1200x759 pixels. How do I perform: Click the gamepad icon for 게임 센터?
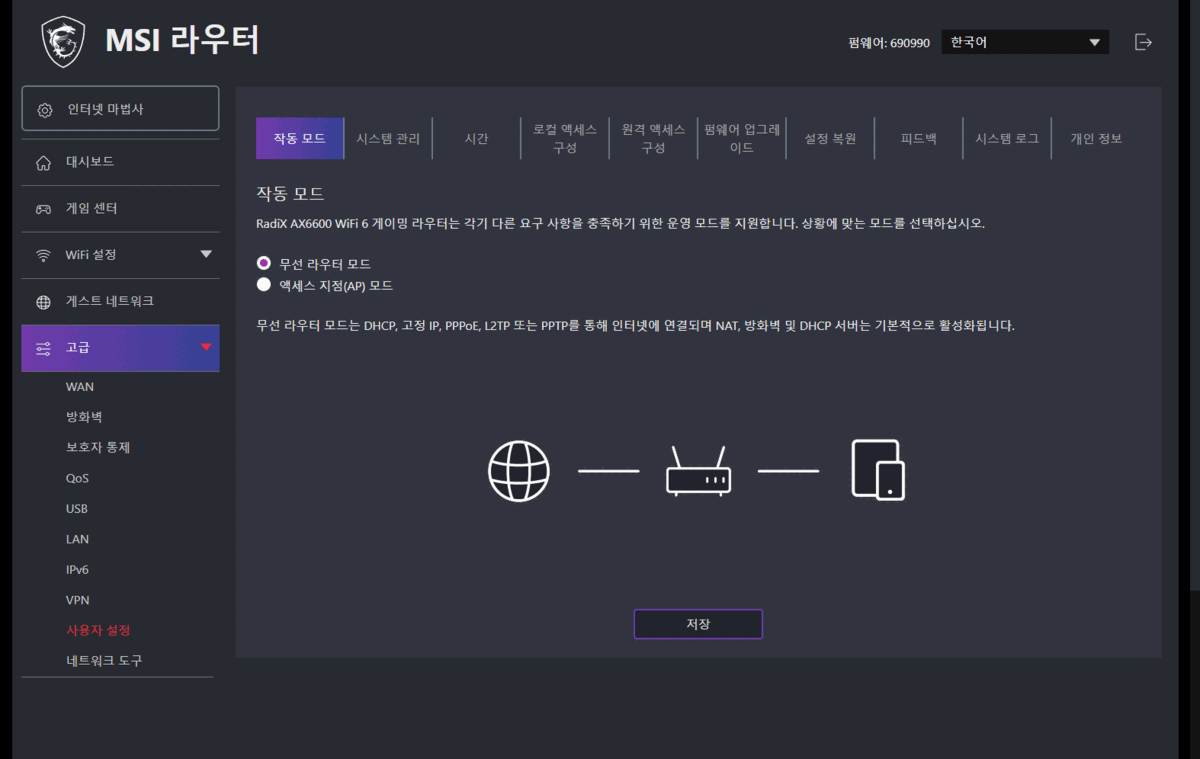point(43,209)
